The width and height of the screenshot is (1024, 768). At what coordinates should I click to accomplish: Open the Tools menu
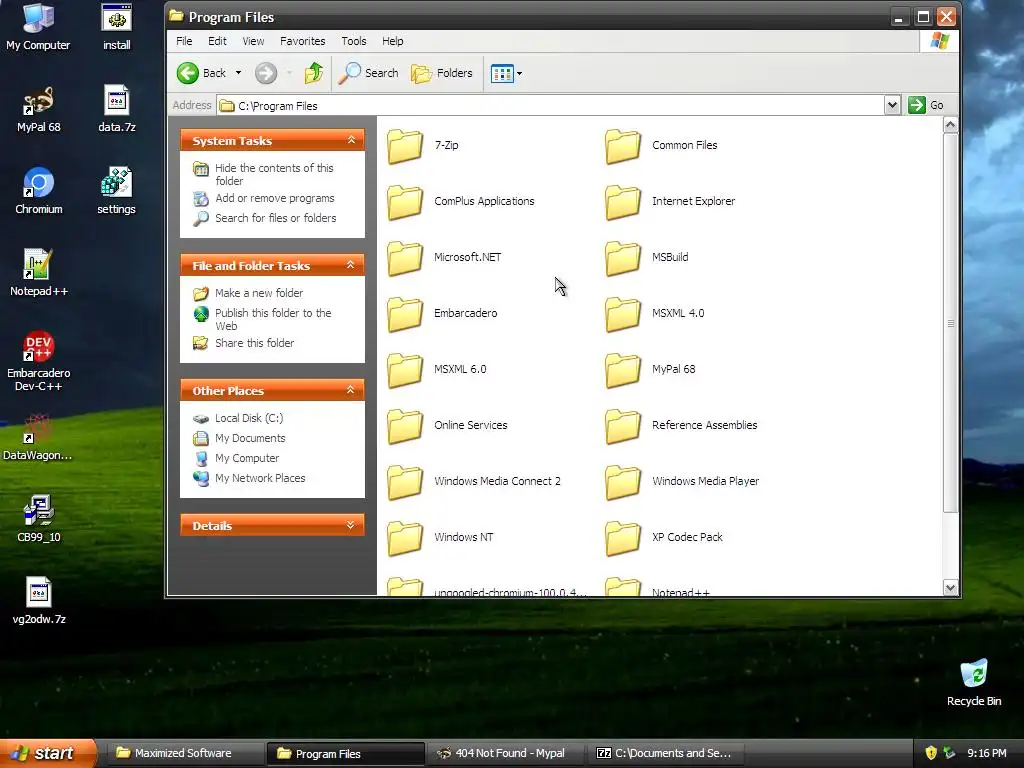[x=354, y=41]
